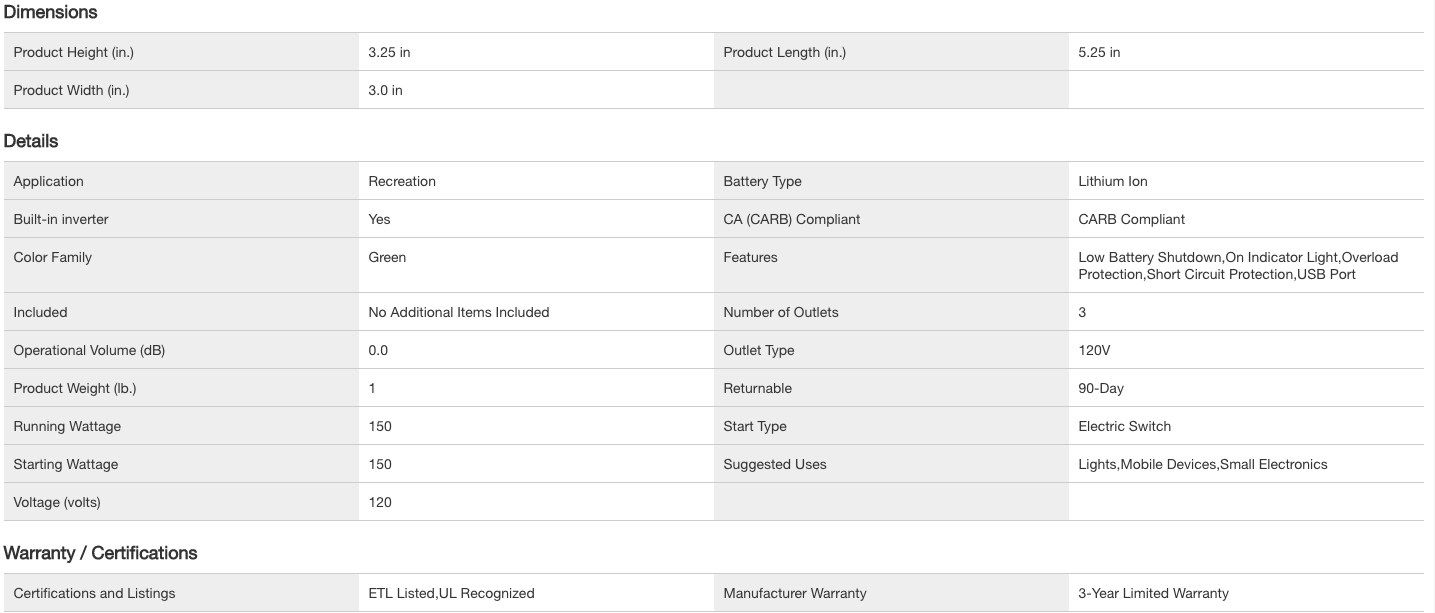1435x613 pixels.
Task: Click the Warranty / Certifications heading
Action: pyautogui.click(x=100, y=553)
